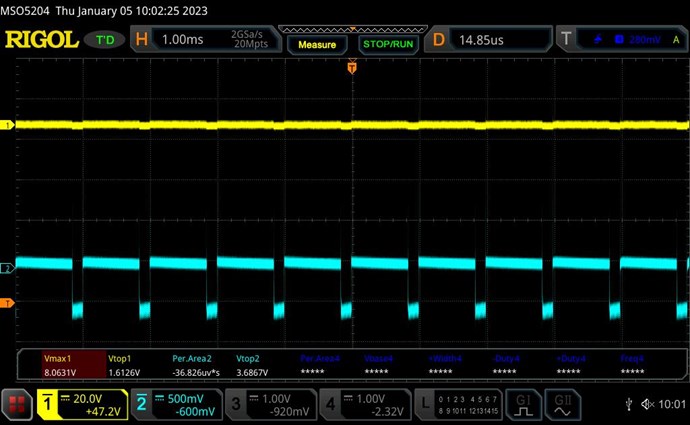The width and height of the screenshot is (690, 425).
Task: Toggle channel 1 with 20.0V scale
Action: pos(82,404)
